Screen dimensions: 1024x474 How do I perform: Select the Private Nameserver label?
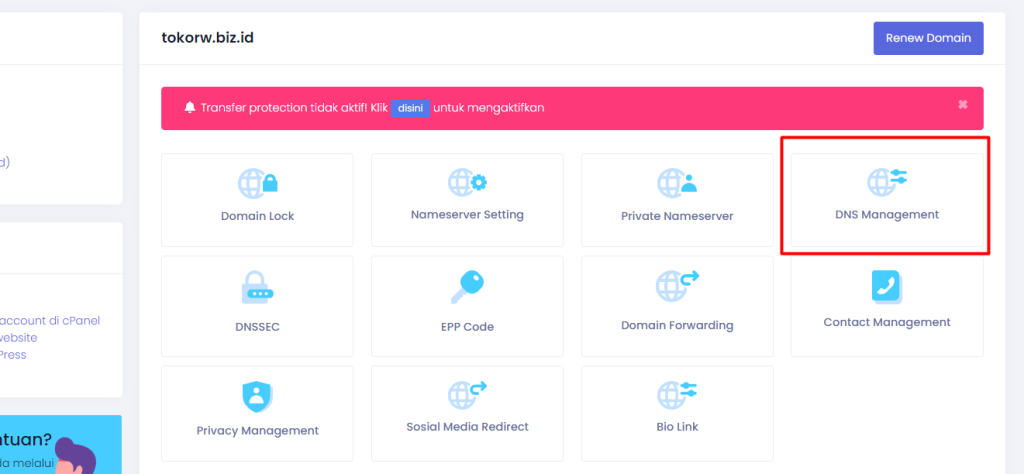(x=677, y=216)
